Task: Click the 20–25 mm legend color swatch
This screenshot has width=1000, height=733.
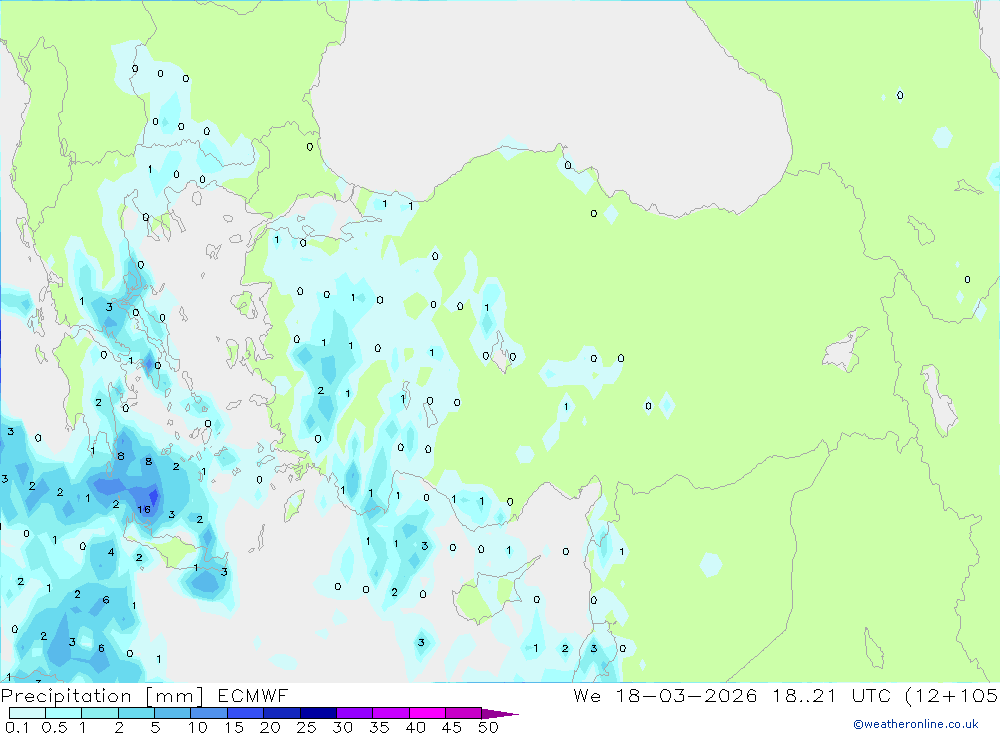Action: (282, 713)
